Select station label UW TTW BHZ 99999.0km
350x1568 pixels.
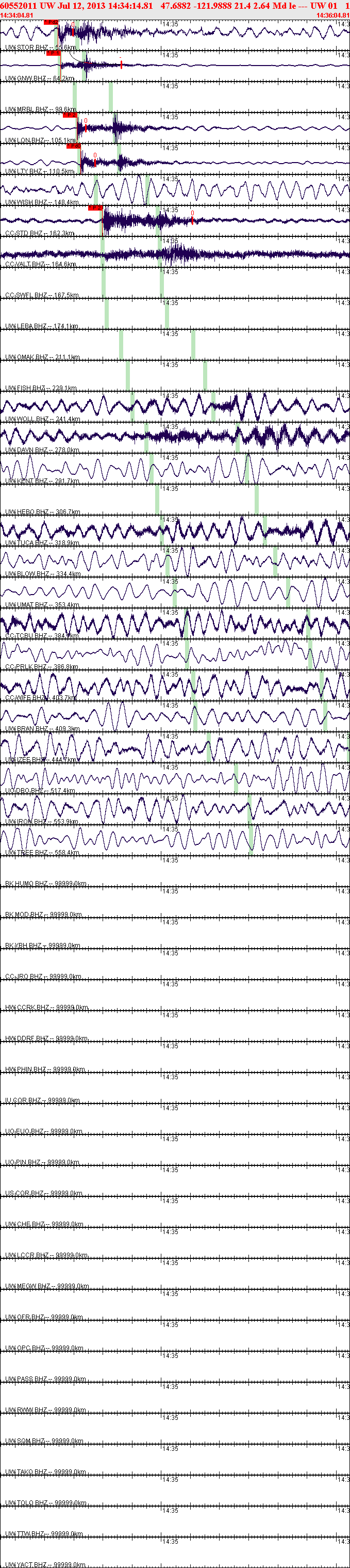click(x=44, y=1535)
